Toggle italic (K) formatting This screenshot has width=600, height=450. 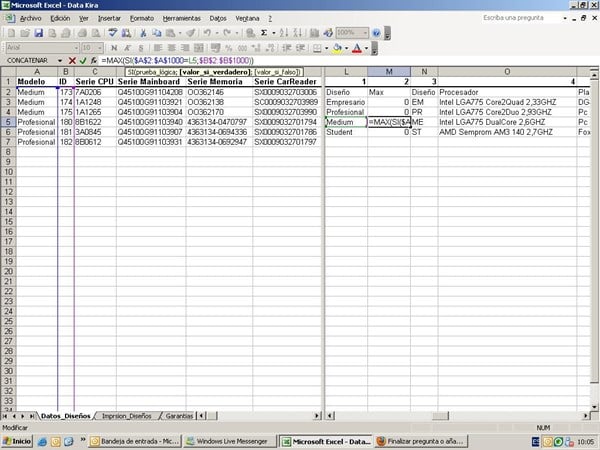[128, 47]
